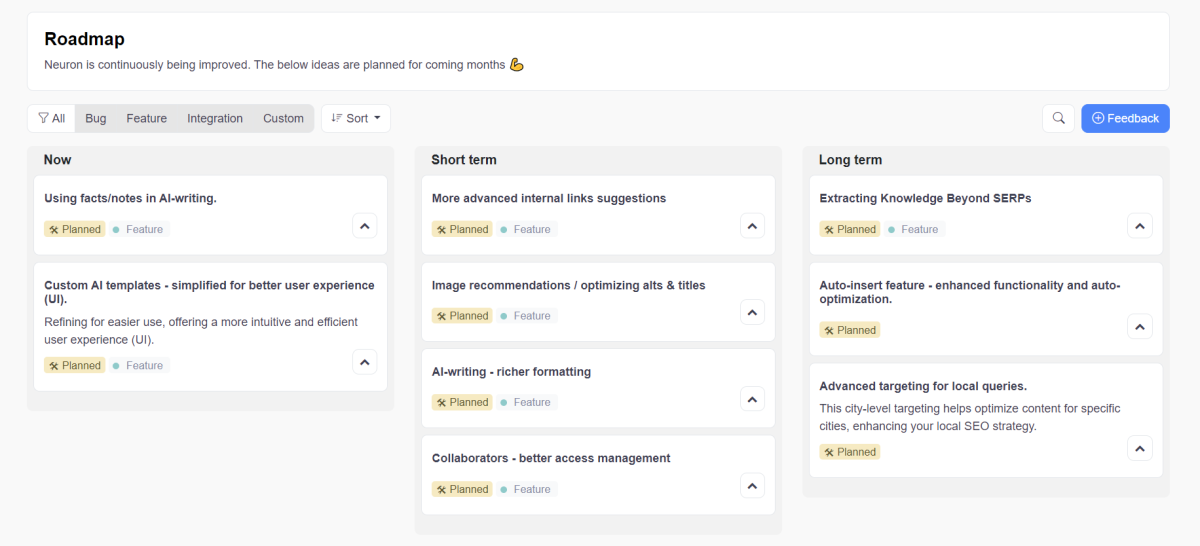Filter roadmap by Bug
The image size is (1200, 546).
point(96,118)
